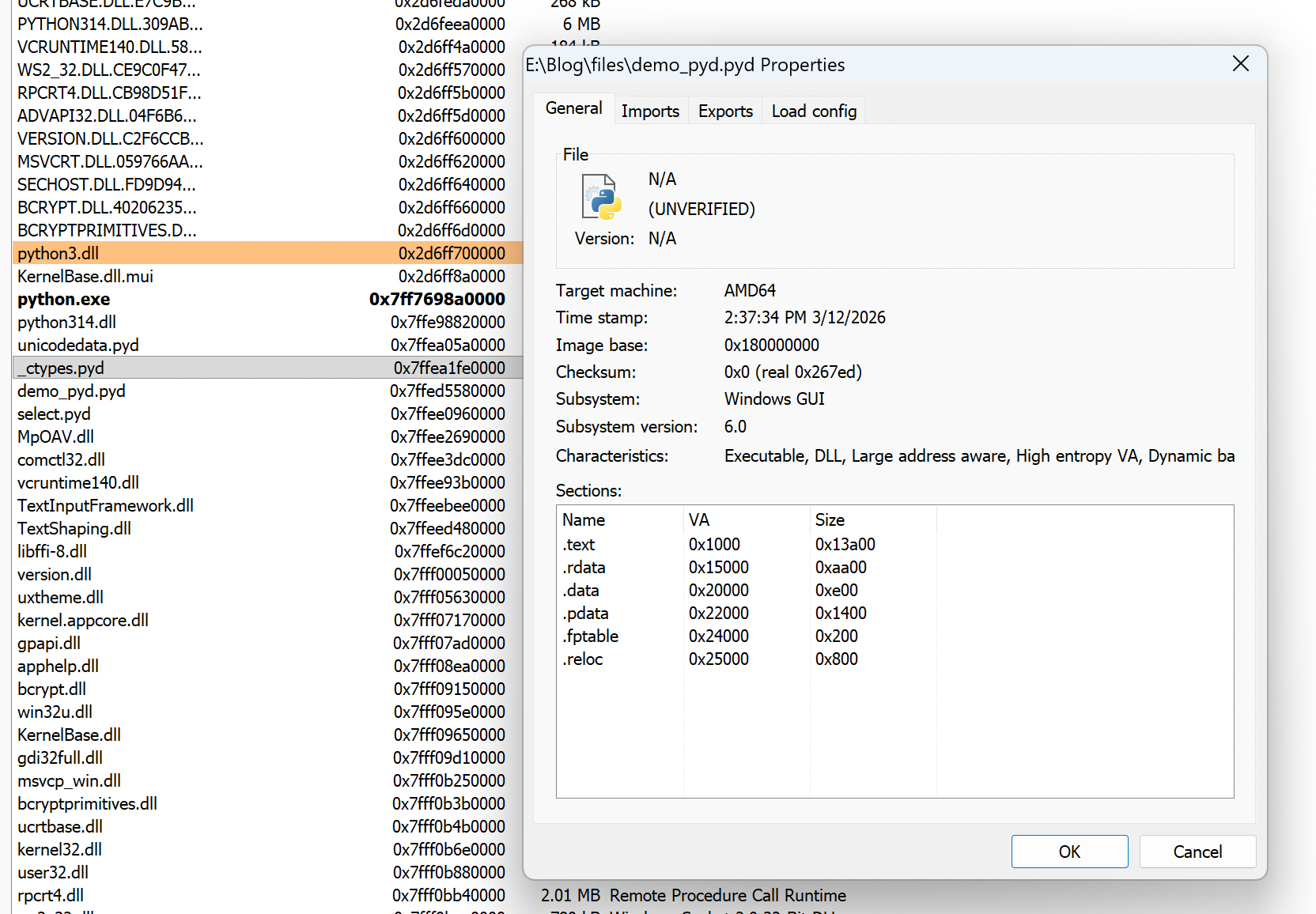This screenshot has width=1316, height=914.
Task: Select MSVCRT.DLL.059766AA... in the module list
Action: 268,162
